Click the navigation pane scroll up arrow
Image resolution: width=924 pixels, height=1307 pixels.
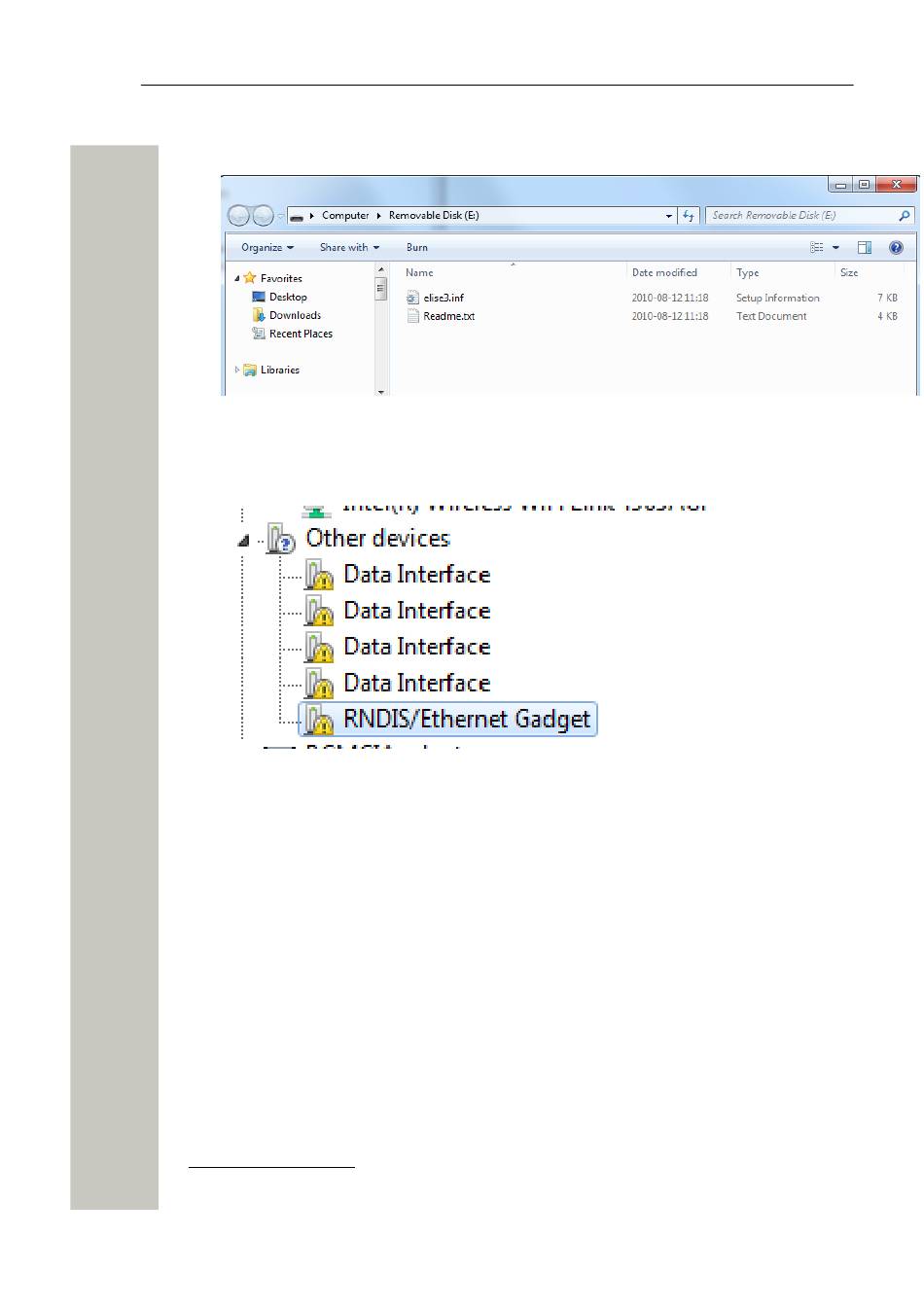(381, 269)
